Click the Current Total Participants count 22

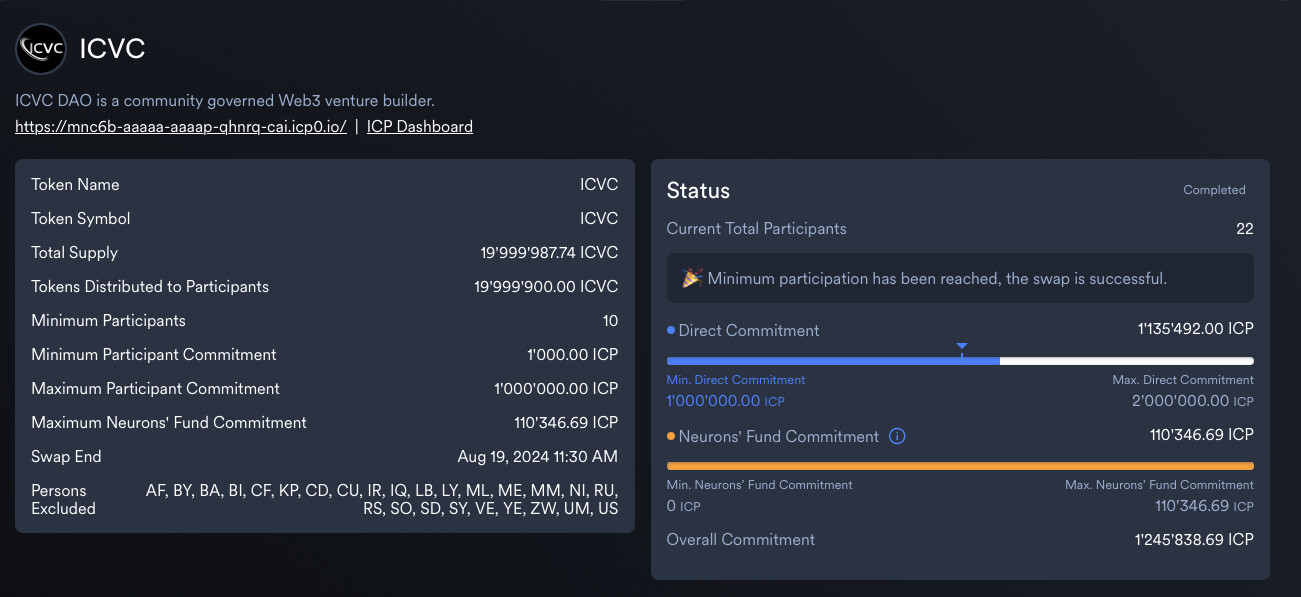pyautogui.click(x=1245, y=229)
